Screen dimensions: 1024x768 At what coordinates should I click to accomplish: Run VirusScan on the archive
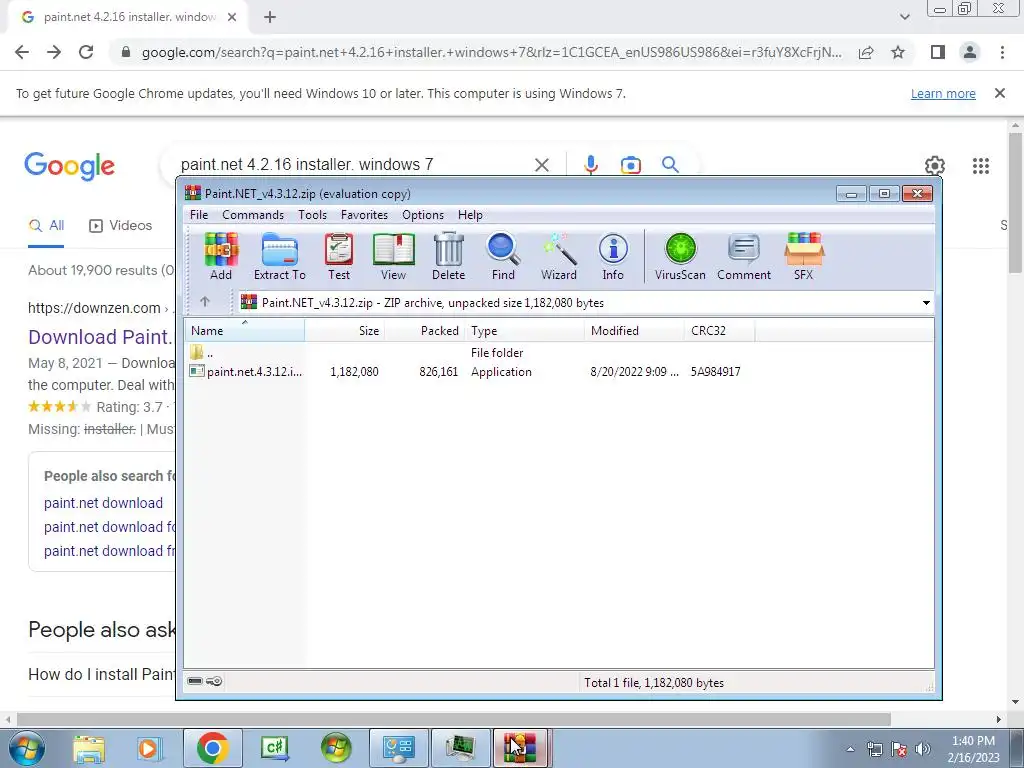coord(680,257)
